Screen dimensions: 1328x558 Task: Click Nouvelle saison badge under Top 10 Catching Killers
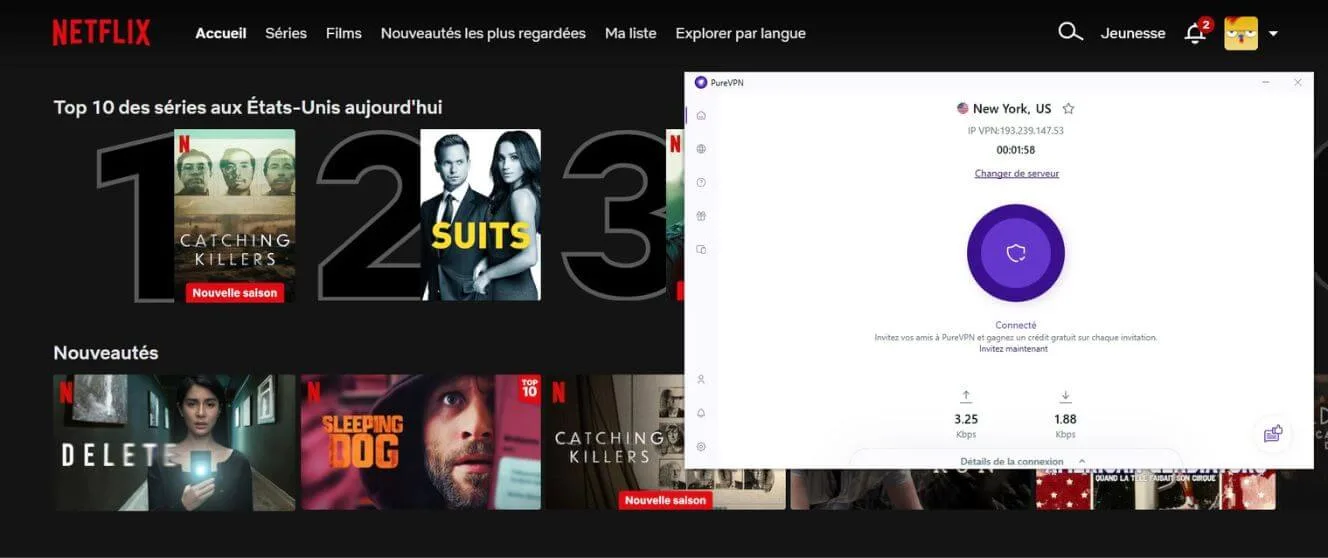point(235,293)
